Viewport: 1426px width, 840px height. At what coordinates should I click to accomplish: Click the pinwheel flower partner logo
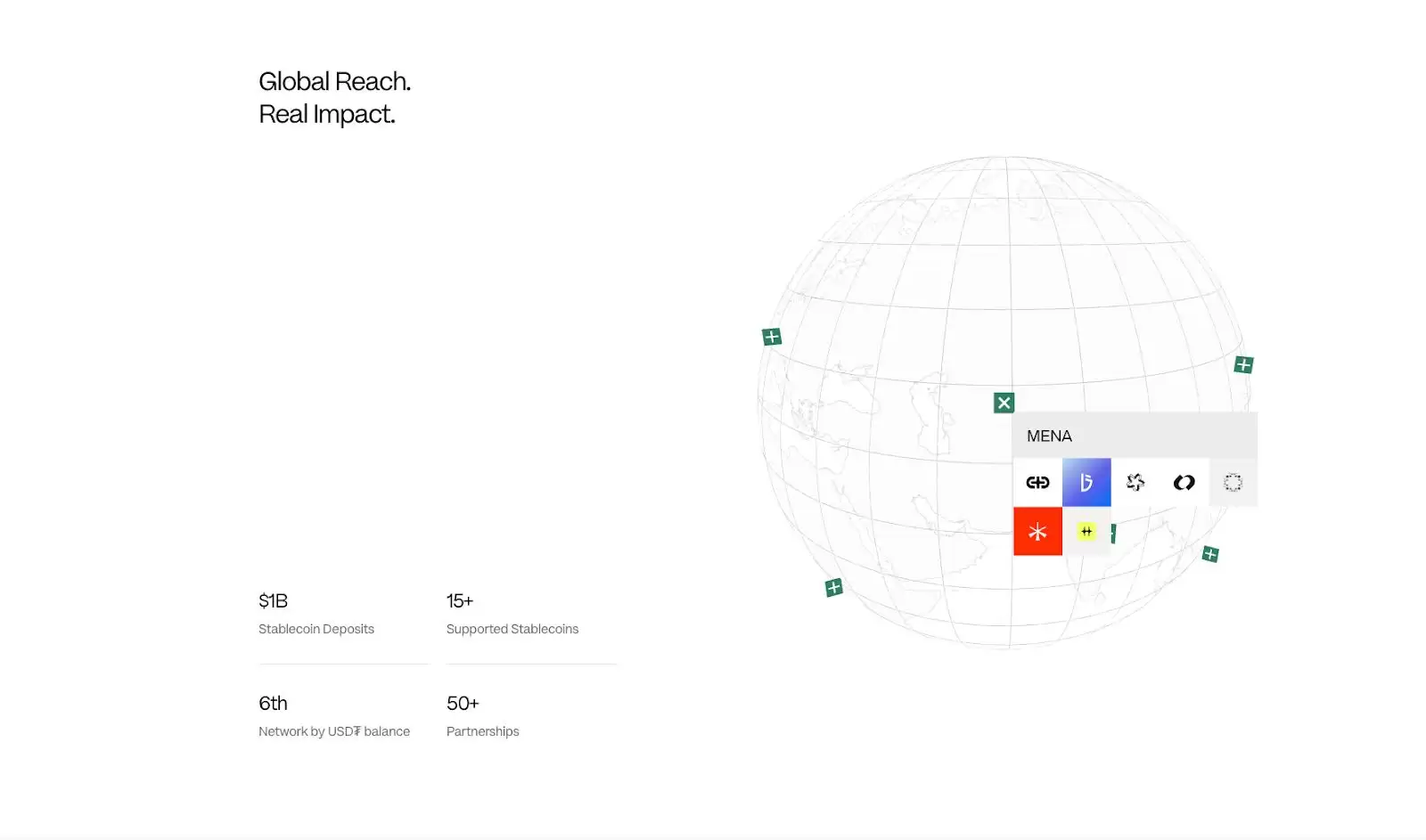point(1135,483)
